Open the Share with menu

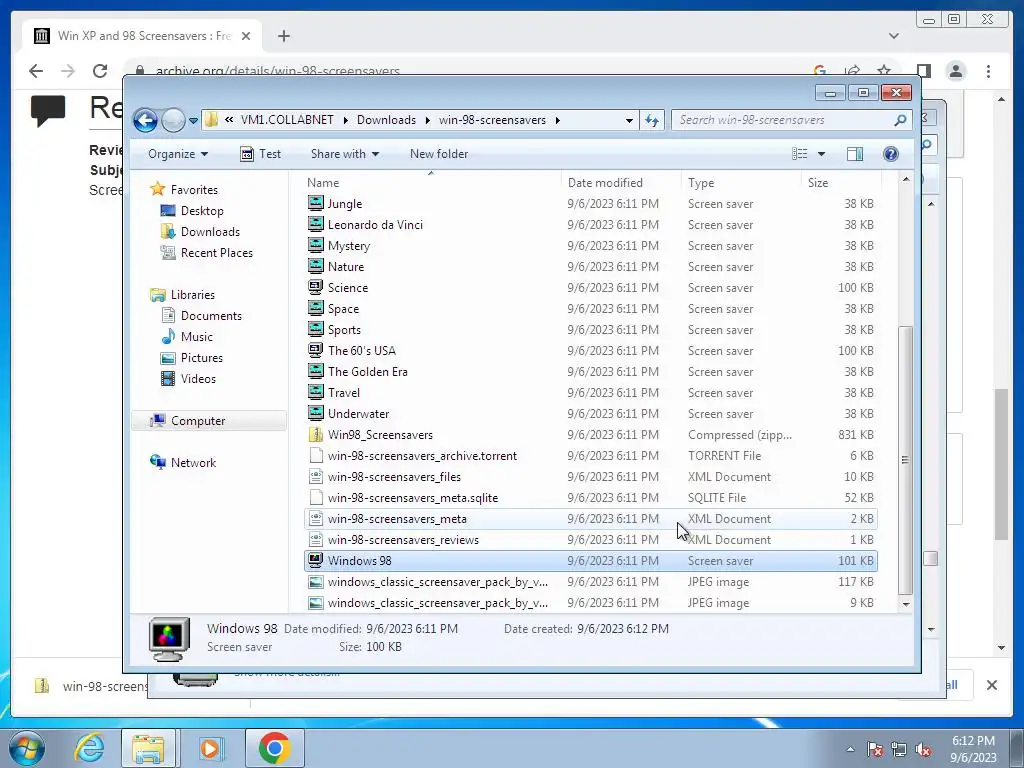click(345, 154)
